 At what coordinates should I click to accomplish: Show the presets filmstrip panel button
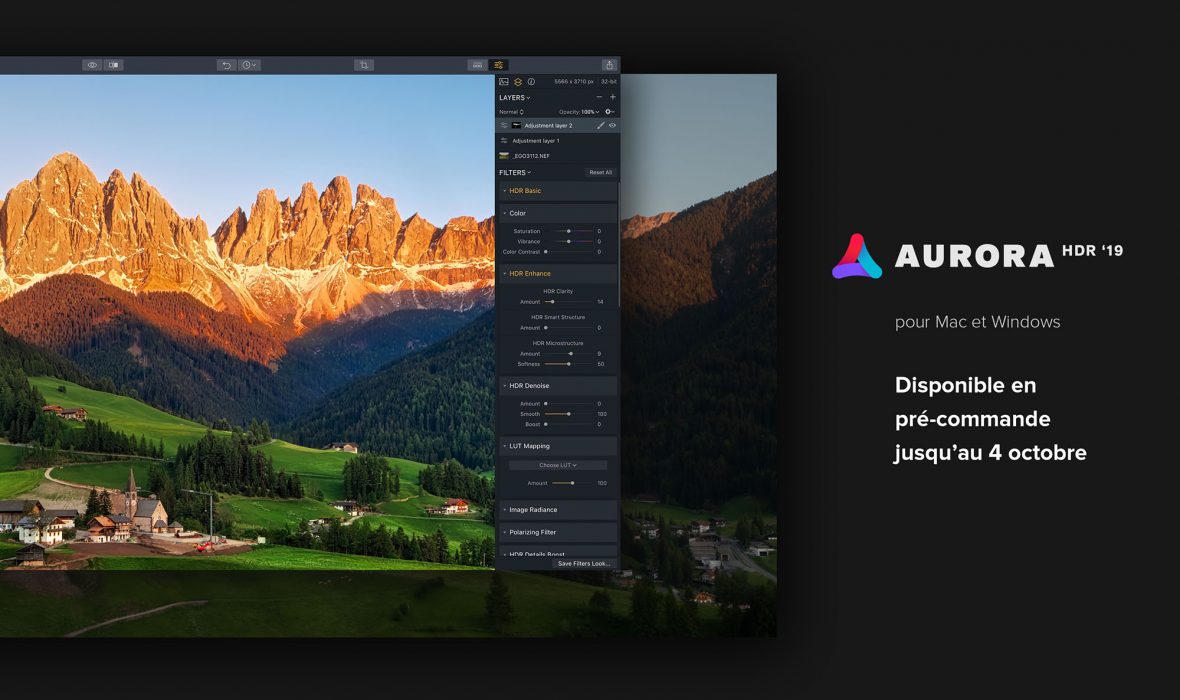(478, 65)
